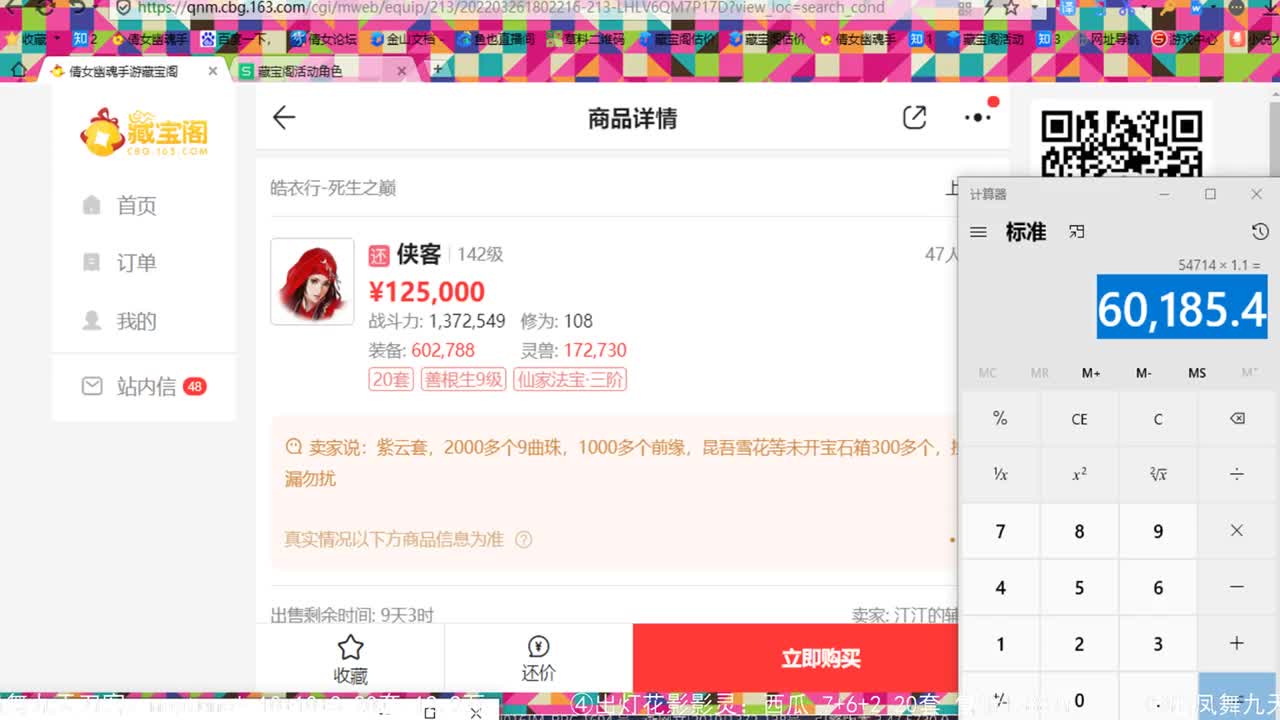Click the 还价 bargain button

pyautogui.click(x=538, y=659)
